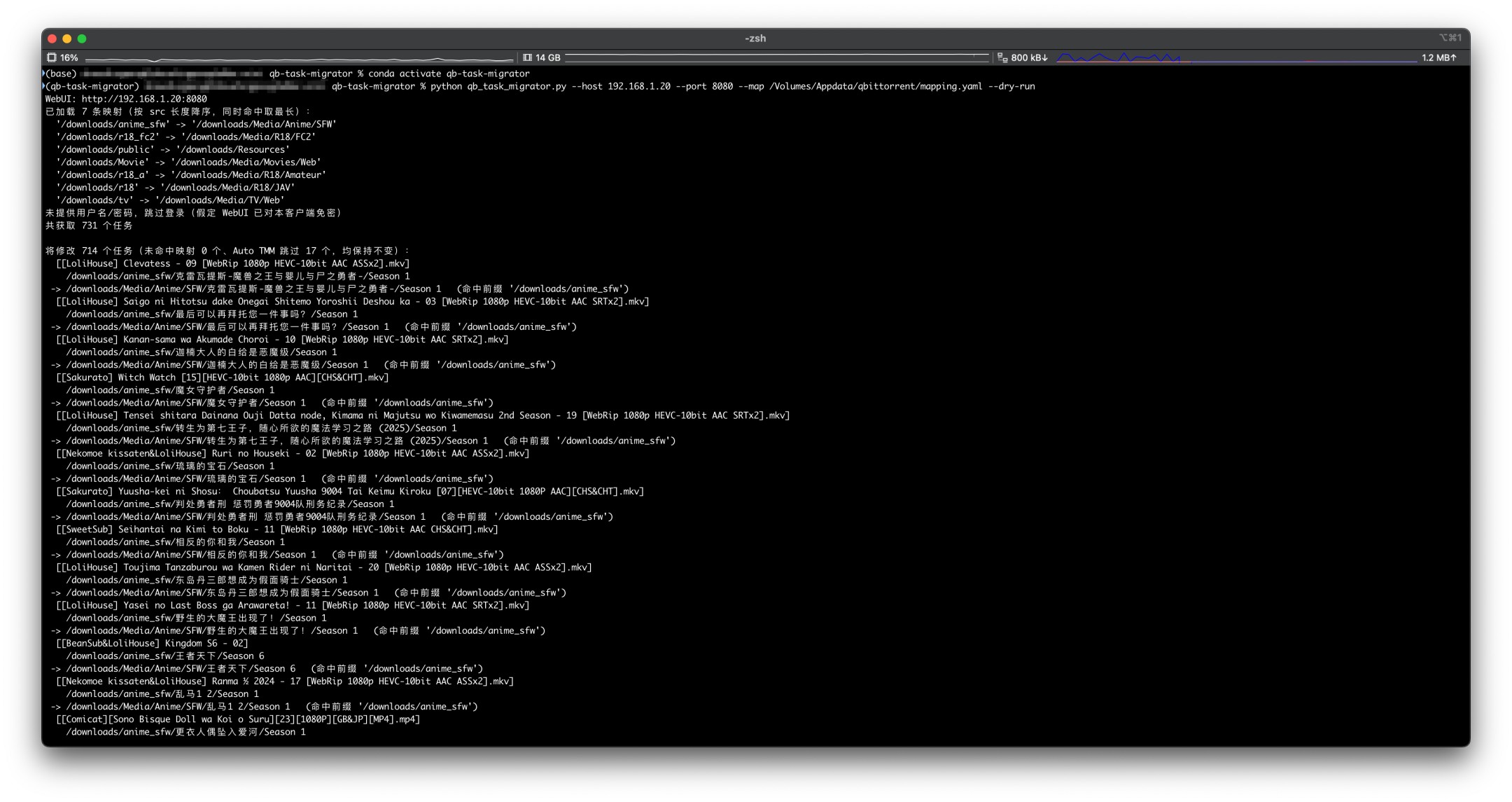Viewport: 1512px width, 802px height.
Task: Click 'Ruri no Houseki - 02' file name
Action: pos(293,453)
